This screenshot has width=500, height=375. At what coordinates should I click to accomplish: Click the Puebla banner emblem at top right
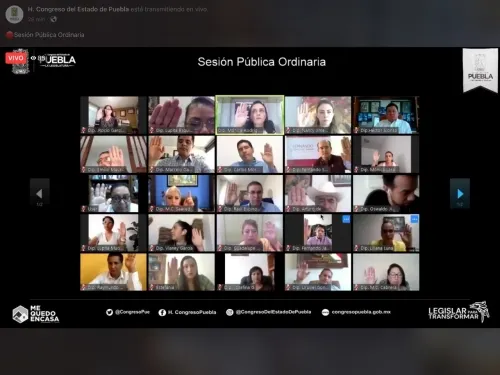480,70
